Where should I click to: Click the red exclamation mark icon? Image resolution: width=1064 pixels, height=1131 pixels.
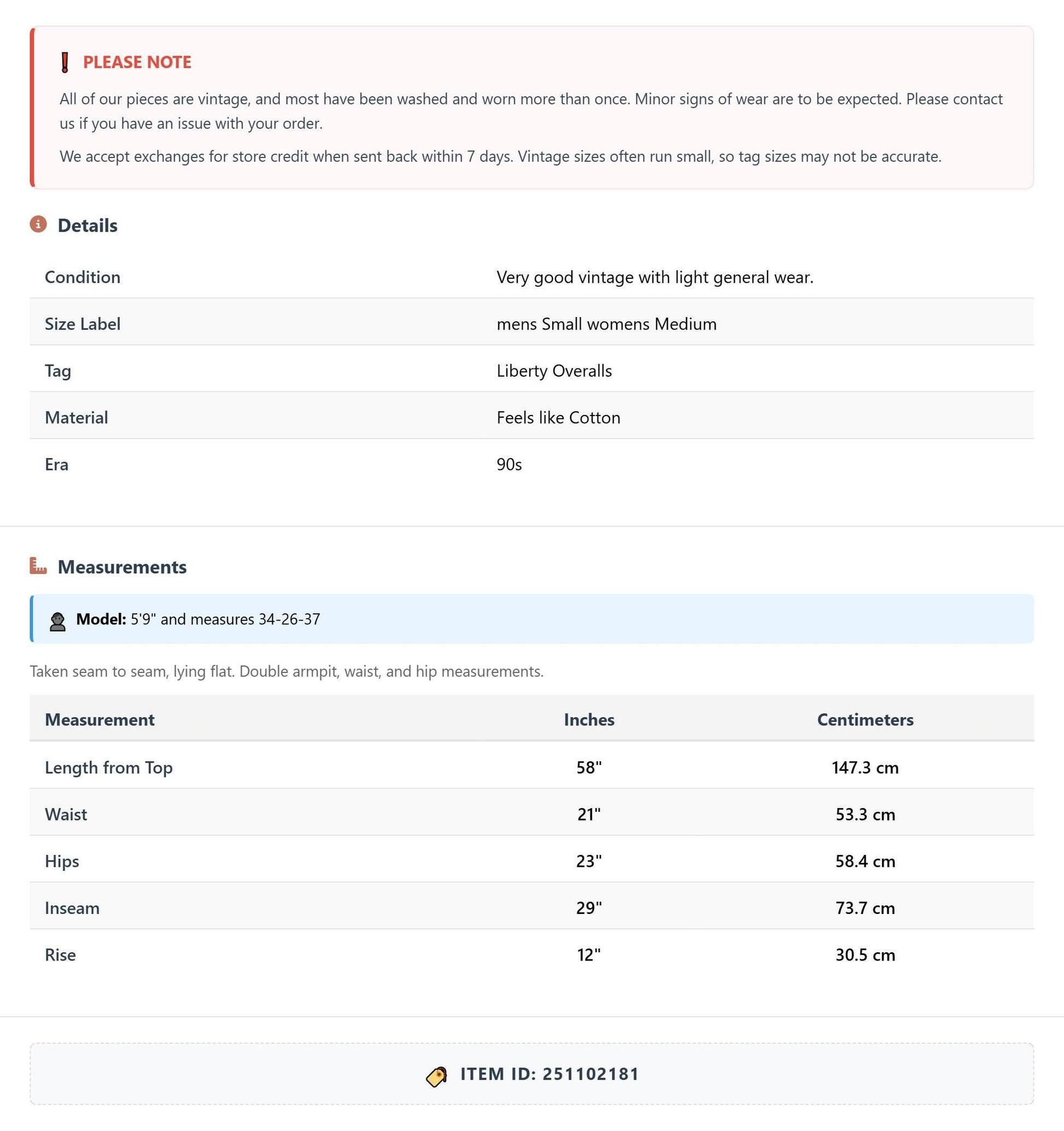[x=65, y=62]
